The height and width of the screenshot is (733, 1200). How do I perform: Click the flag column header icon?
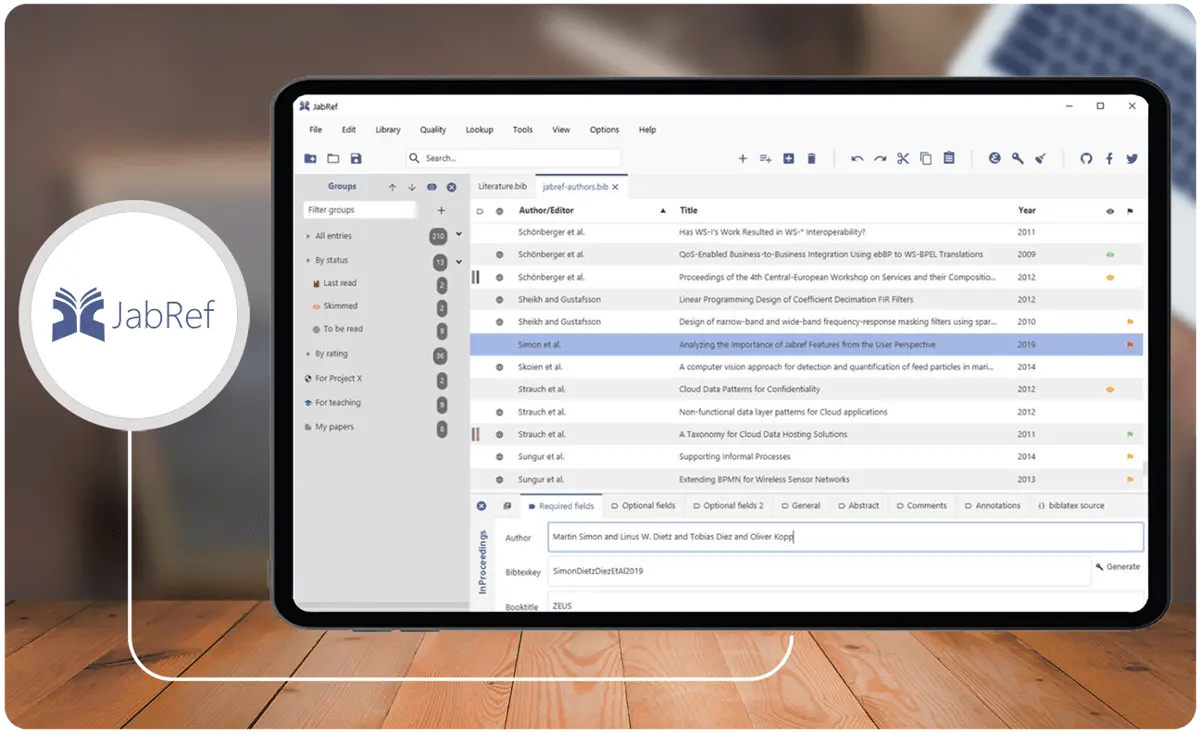1131,211
